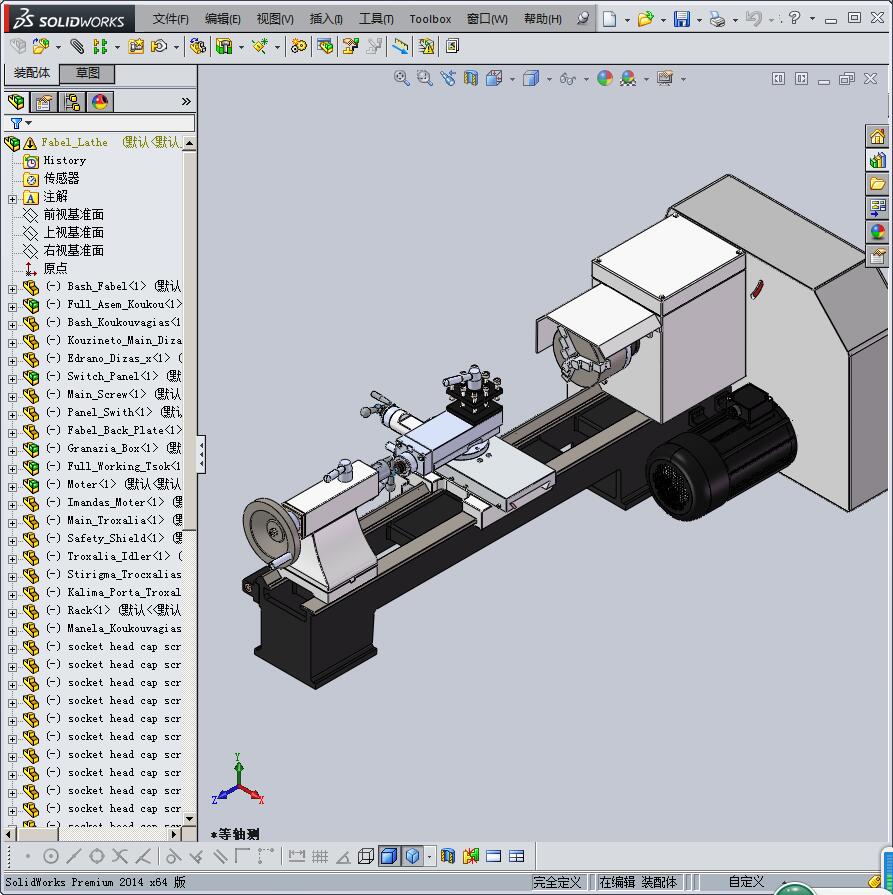Click the feature tree scrollbar down arrow
Screen dimensions: 893x895
pyautogui.click(x=190, y=819)
